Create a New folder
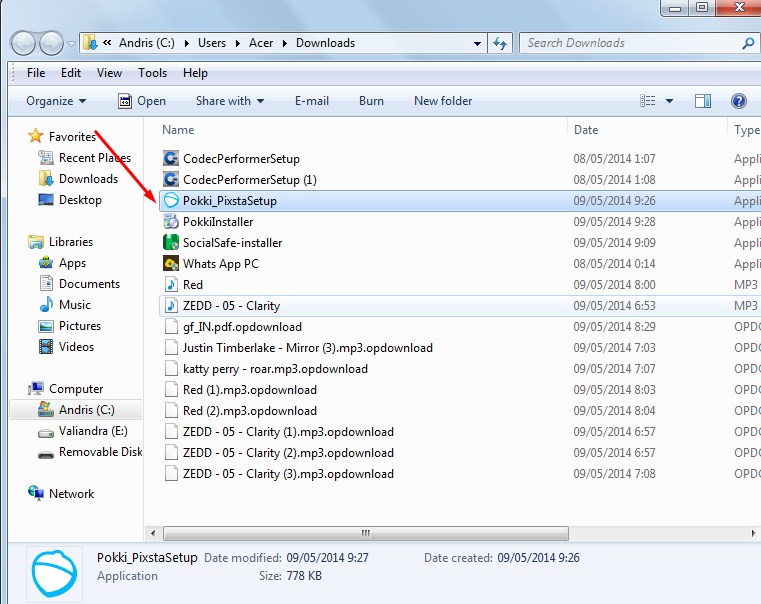The height and width of the screenshot is (604, 761). (443, 101)
